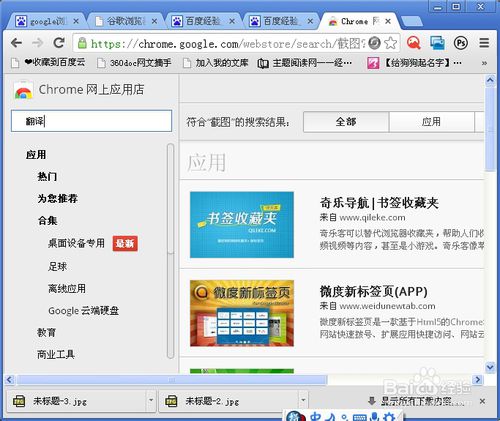Open the Chrome hamburger menu

(x=484, y=43)
